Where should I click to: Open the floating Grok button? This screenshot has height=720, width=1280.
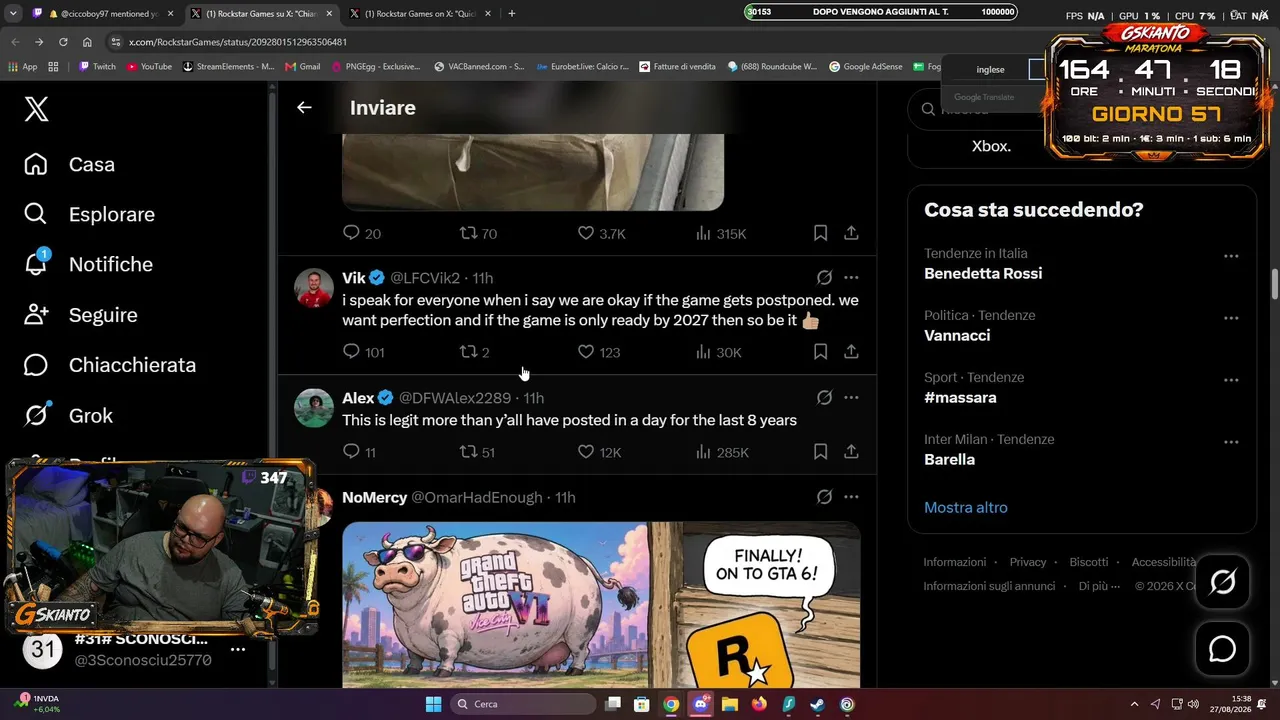click(1223, 582)
